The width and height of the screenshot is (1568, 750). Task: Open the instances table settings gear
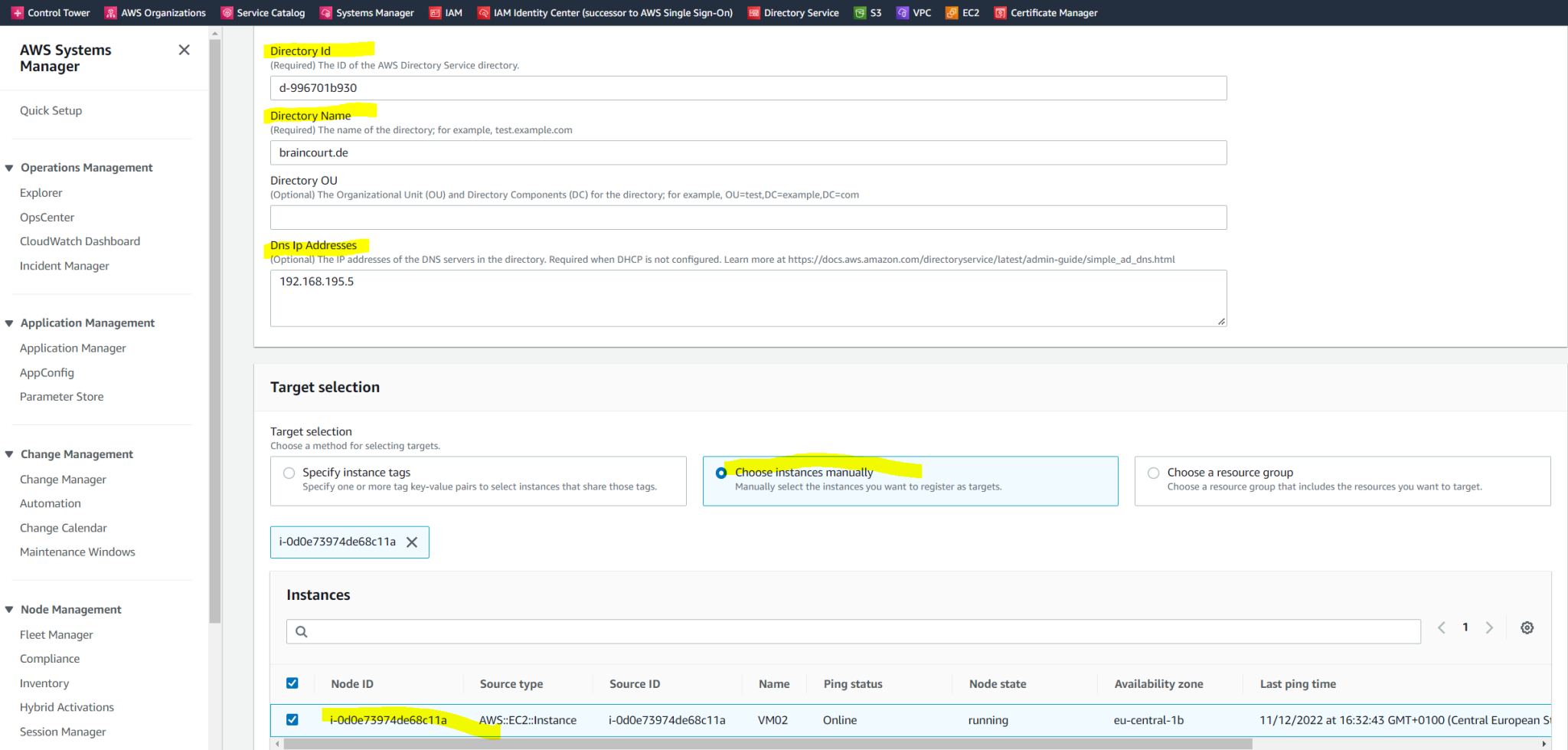1527,627
